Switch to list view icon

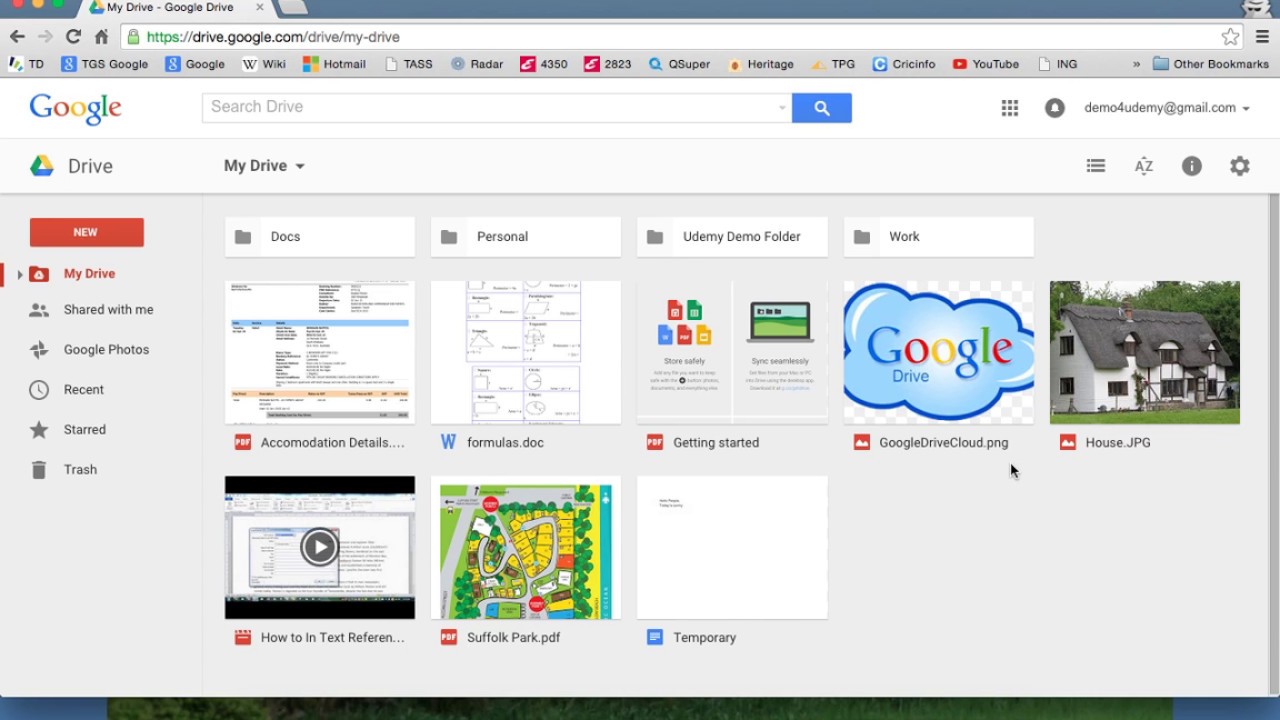1096,166
